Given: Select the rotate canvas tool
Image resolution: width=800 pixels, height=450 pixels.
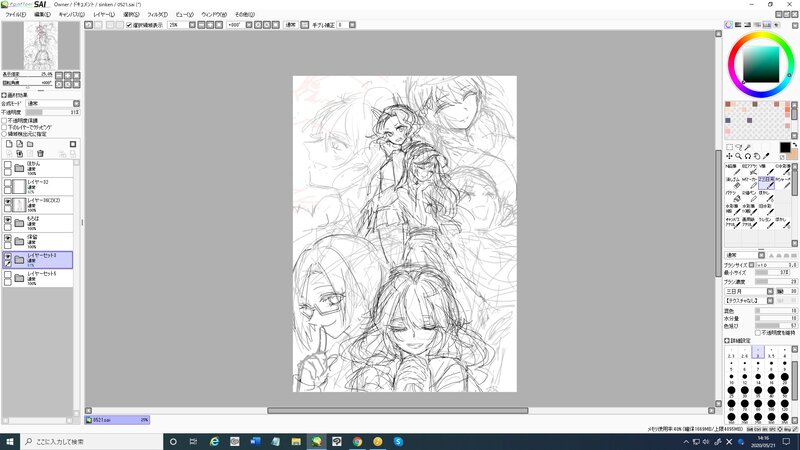Looking at the screenshot, I should coord(747,156).
